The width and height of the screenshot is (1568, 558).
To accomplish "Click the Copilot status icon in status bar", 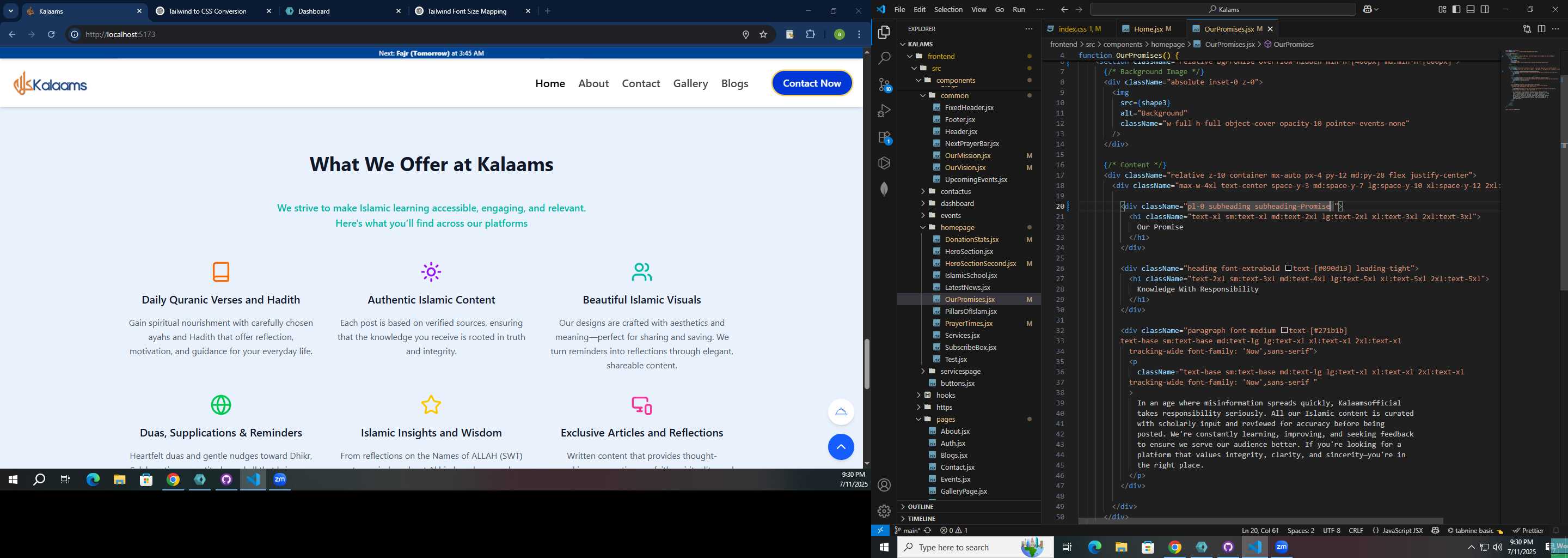I will click(x=1435, y=531).
